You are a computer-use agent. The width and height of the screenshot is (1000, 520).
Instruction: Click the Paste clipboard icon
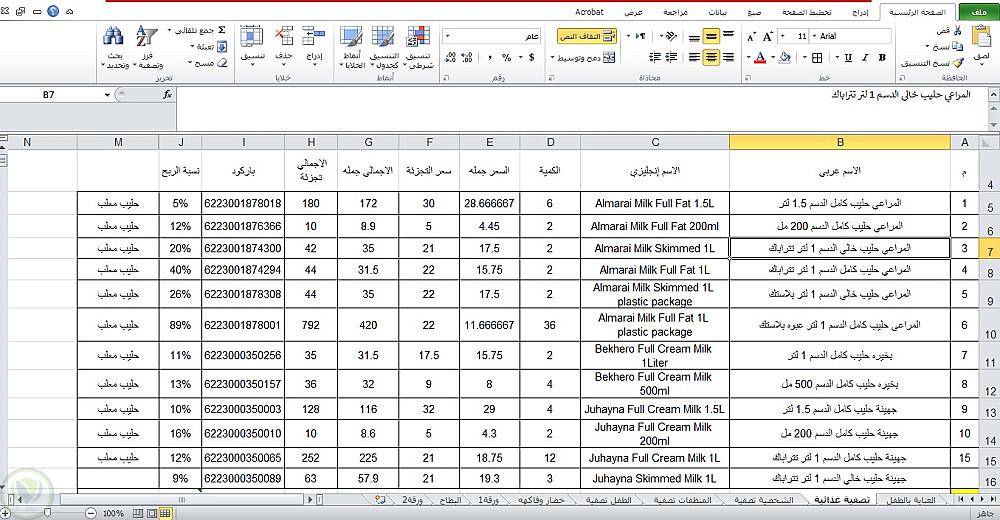(982, 37)
